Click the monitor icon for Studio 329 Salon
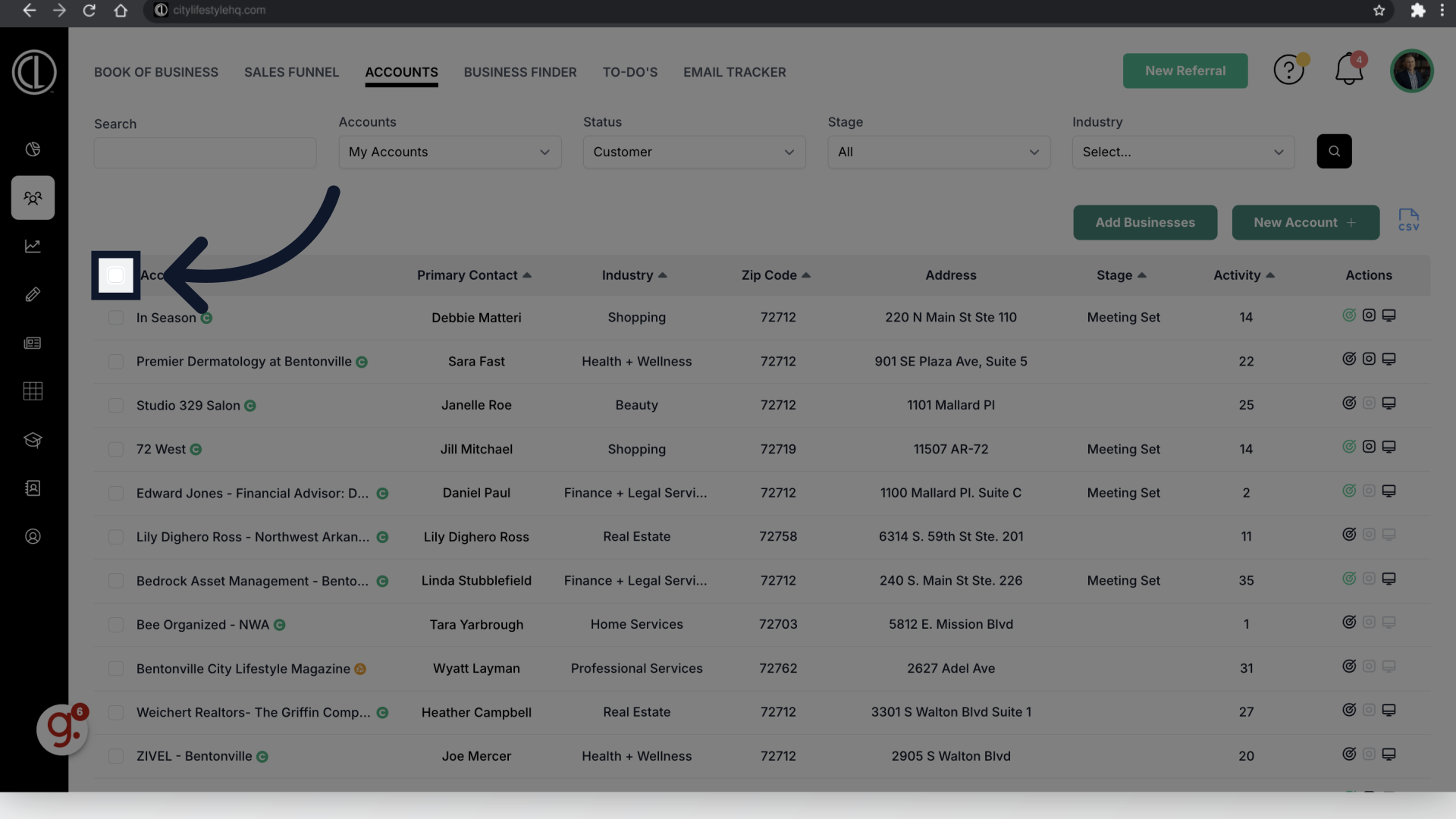 click(1389, 403)
